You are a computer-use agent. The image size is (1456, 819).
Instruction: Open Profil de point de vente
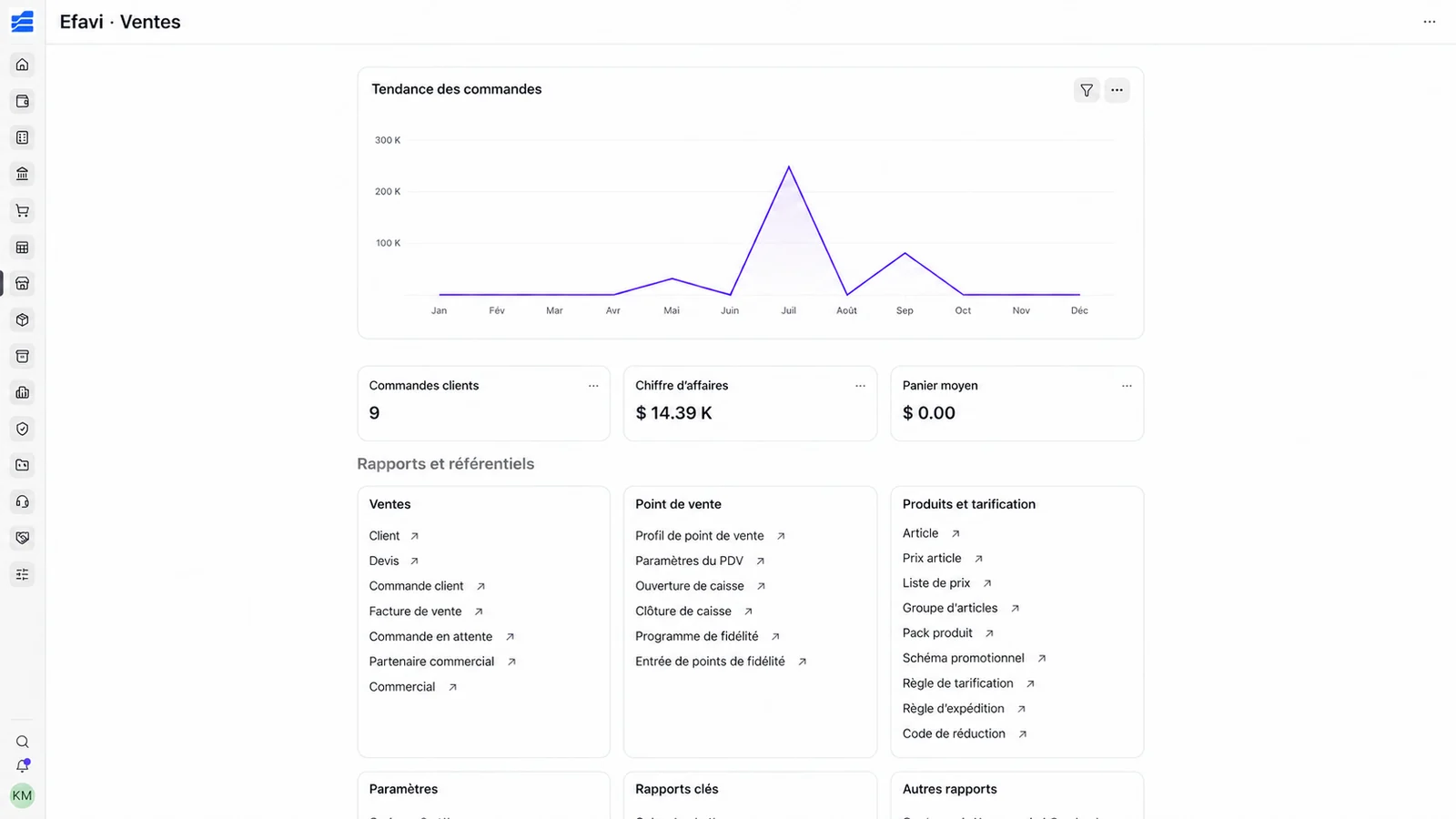(x=711, y=536)
